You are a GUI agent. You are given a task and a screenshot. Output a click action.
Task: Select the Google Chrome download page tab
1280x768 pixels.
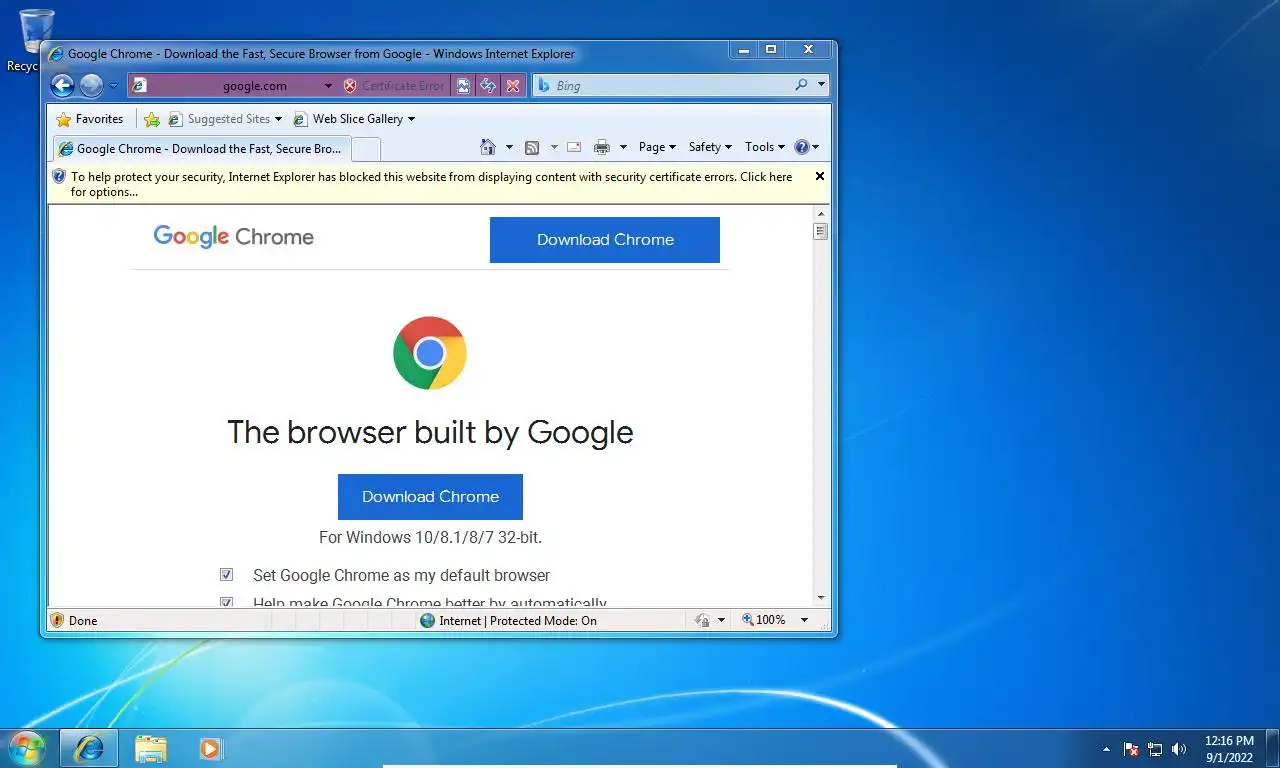click(200, 149)
